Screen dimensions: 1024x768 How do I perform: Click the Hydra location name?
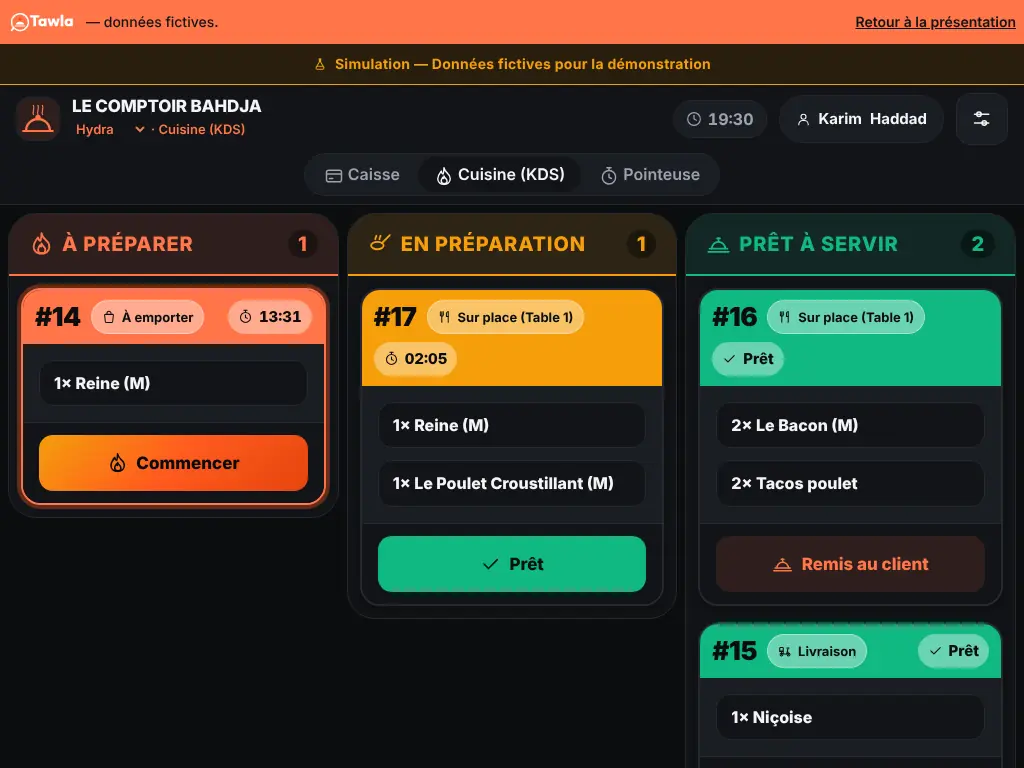pos(95,129)
